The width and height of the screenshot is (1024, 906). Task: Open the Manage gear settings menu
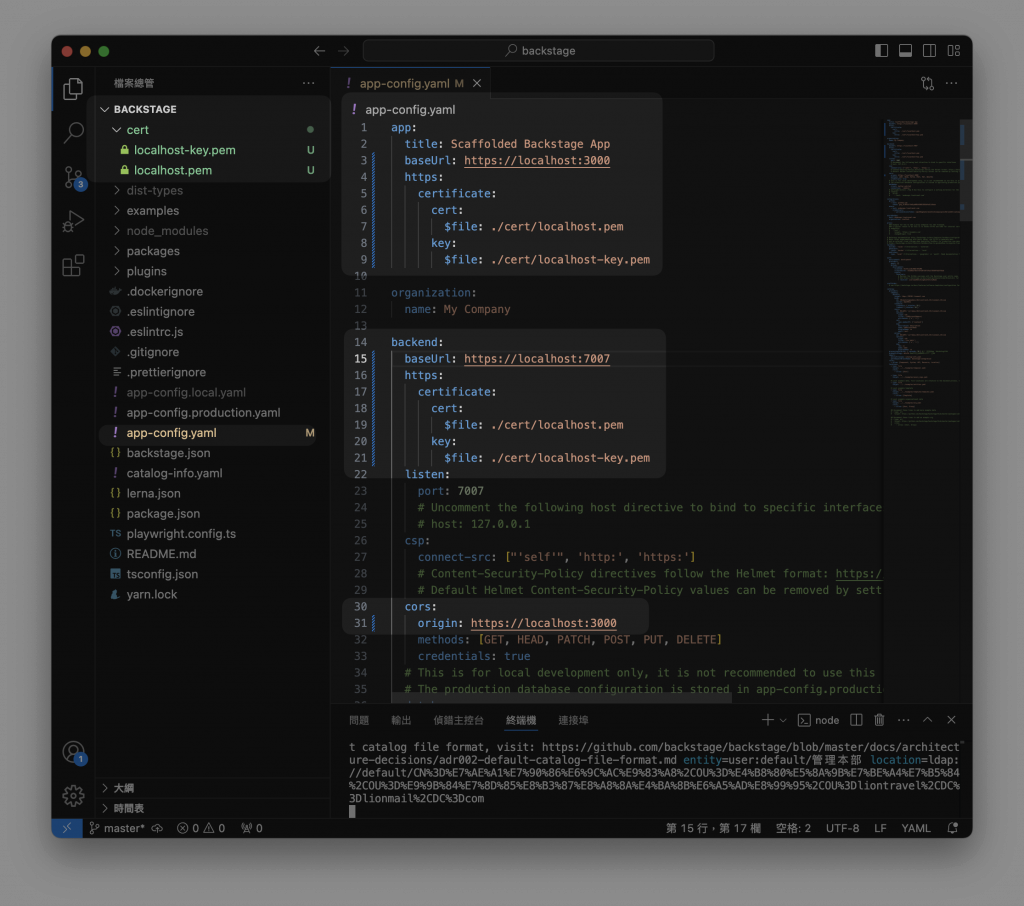click(73, 795)
